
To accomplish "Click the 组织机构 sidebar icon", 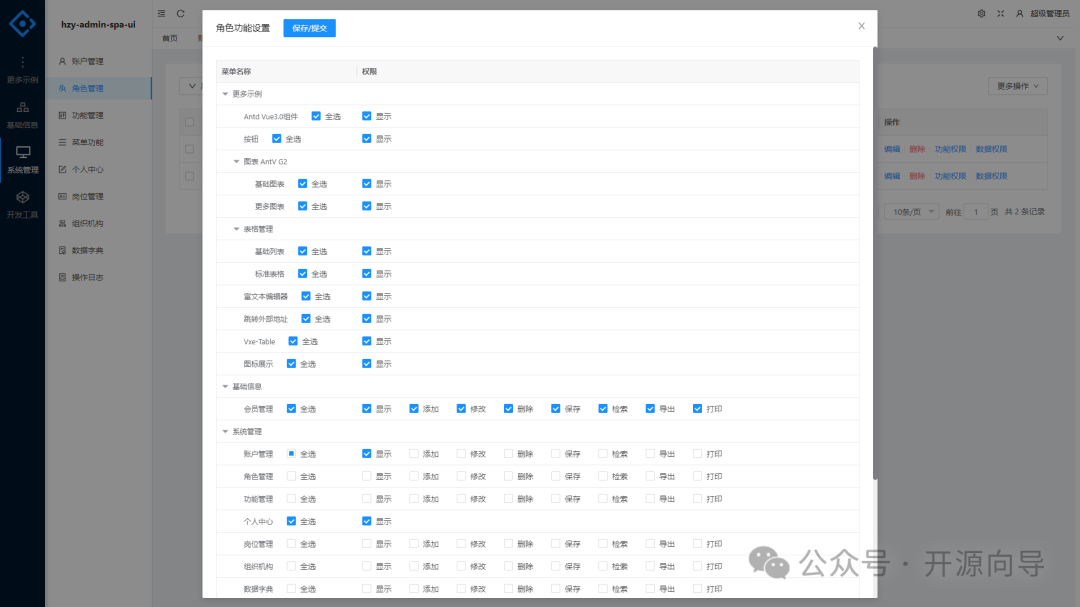I will click(63, 223).
